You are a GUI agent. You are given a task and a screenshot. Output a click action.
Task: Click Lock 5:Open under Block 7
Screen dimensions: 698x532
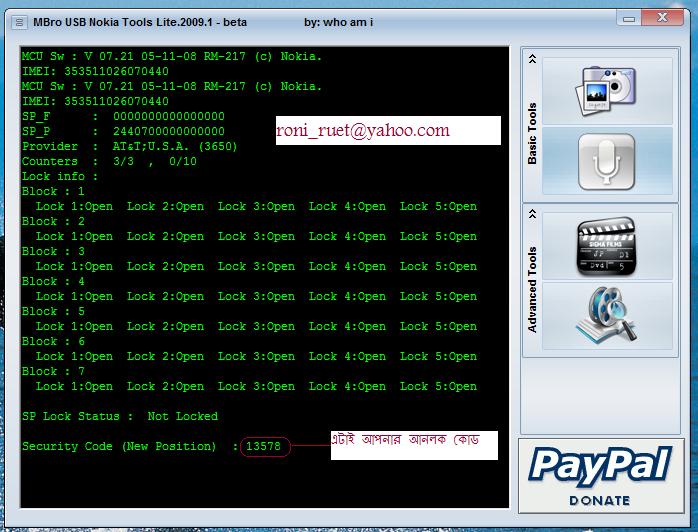pos(438,386)
